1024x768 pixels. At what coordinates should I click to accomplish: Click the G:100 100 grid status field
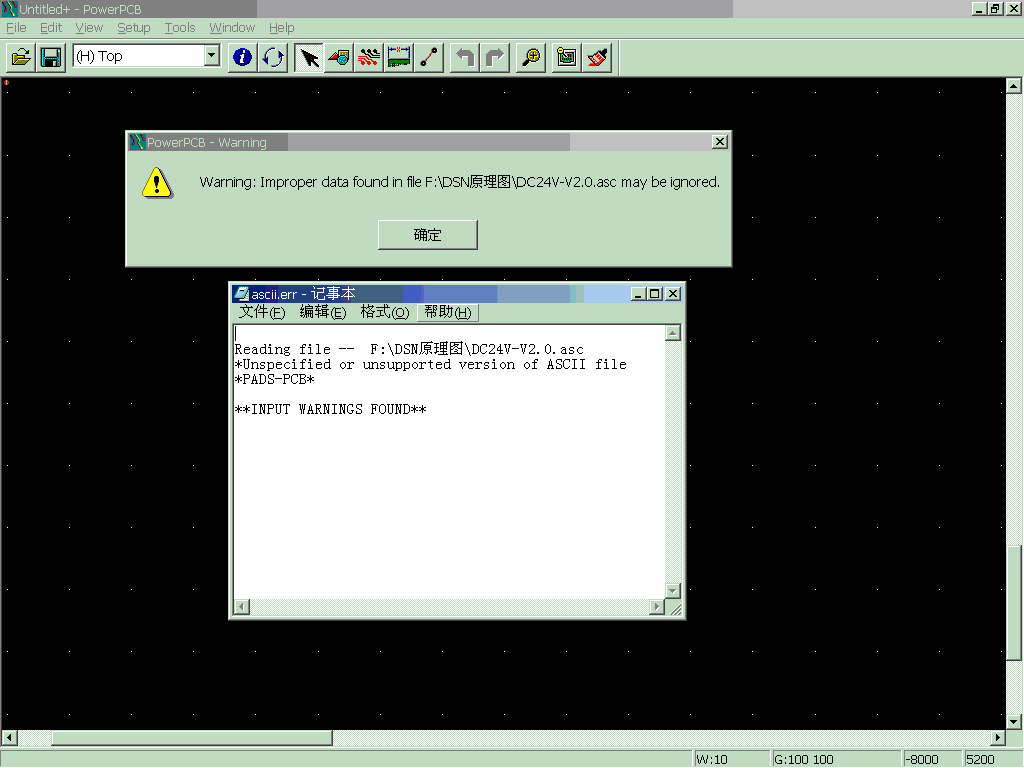tap(835, 759)
